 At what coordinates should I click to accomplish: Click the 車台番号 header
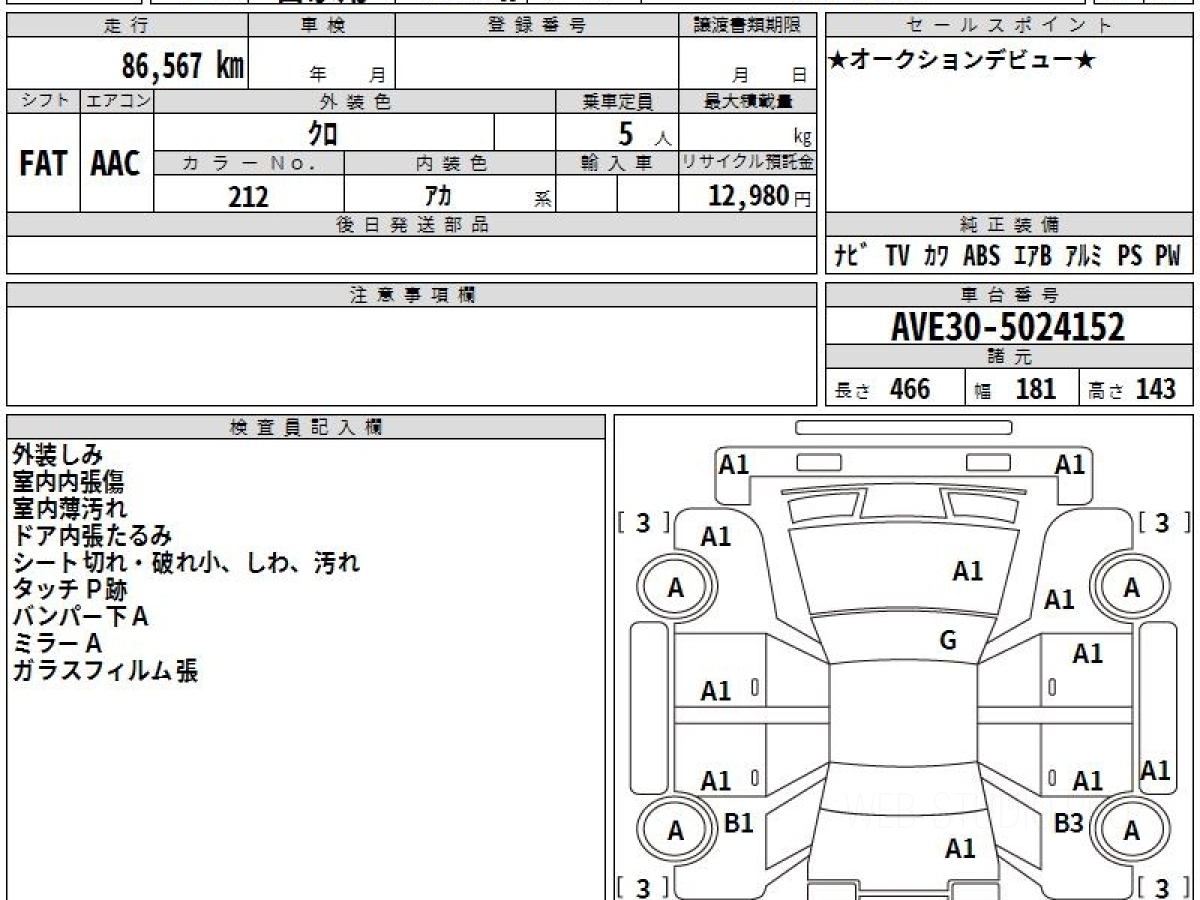click(1009, 295)
